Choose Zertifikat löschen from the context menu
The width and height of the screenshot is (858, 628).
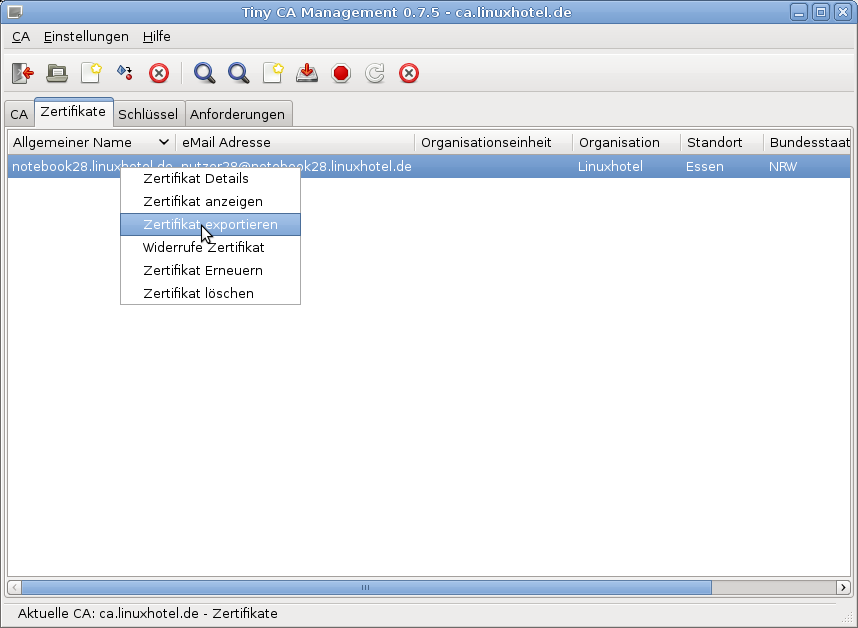(198, 294)
